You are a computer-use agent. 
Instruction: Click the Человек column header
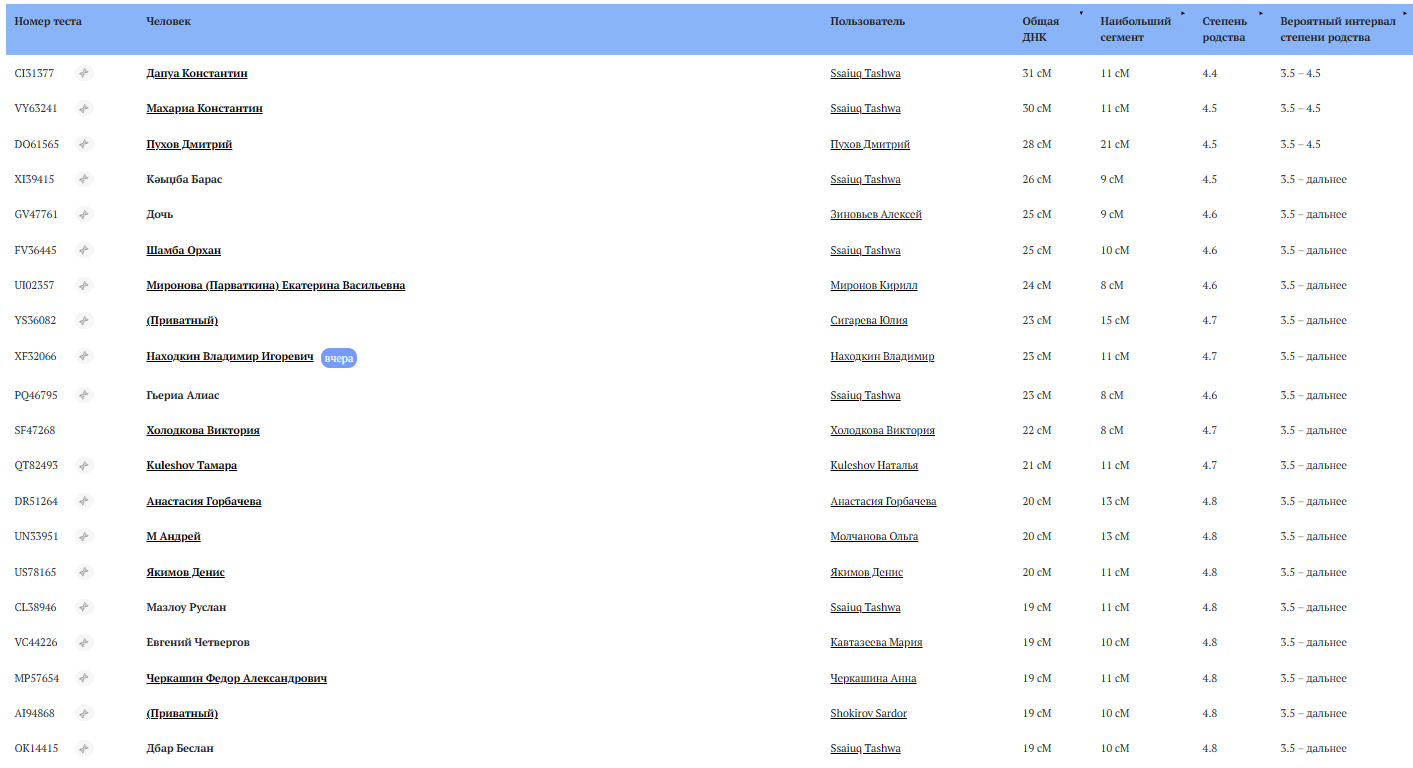pos(168,21)
